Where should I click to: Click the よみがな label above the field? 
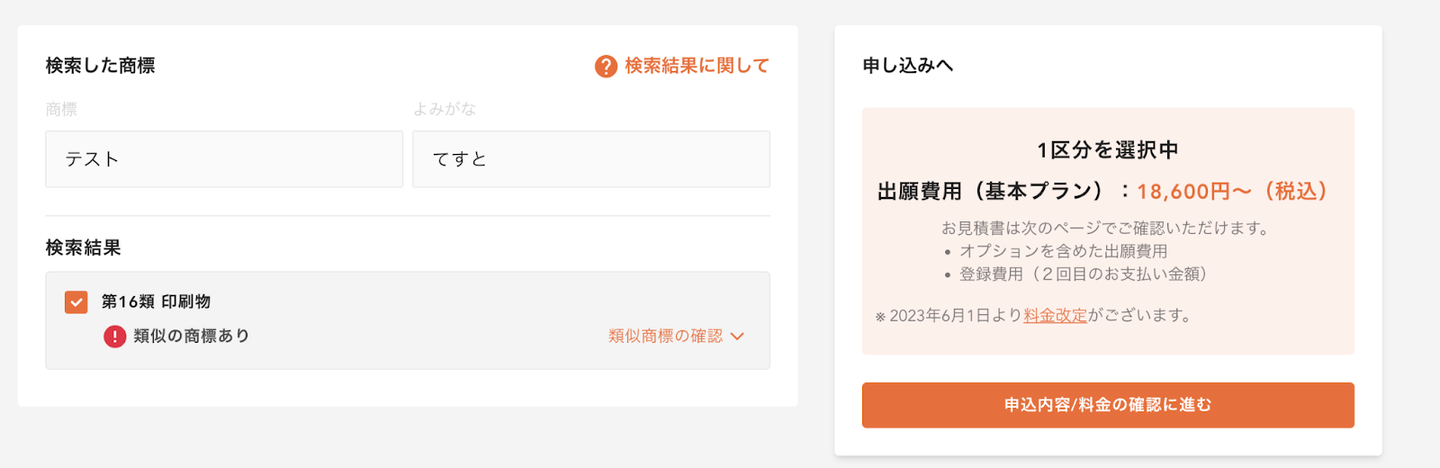pyautogui.click(x=441, y=109)
